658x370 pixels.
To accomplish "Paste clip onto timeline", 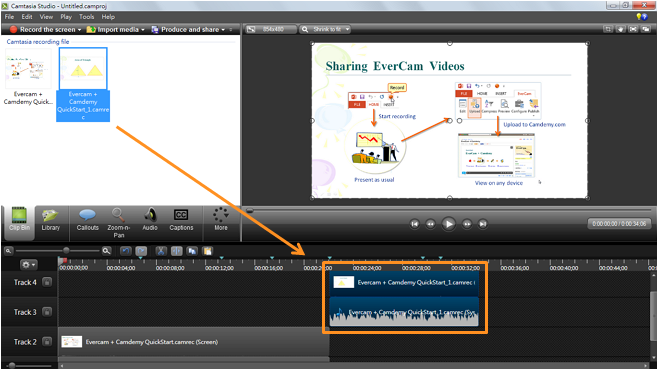I will click(208, 251).
